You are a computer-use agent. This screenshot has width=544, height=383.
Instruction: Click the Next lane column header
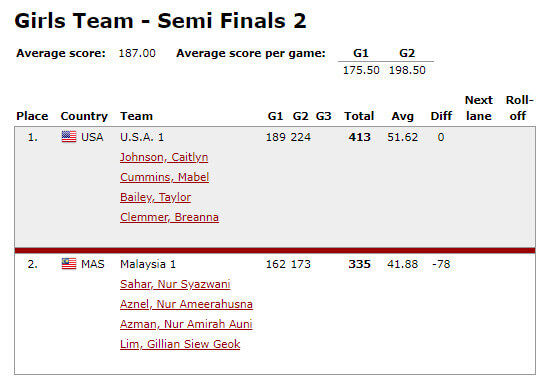pyautogui.click(x=479, y=108)
